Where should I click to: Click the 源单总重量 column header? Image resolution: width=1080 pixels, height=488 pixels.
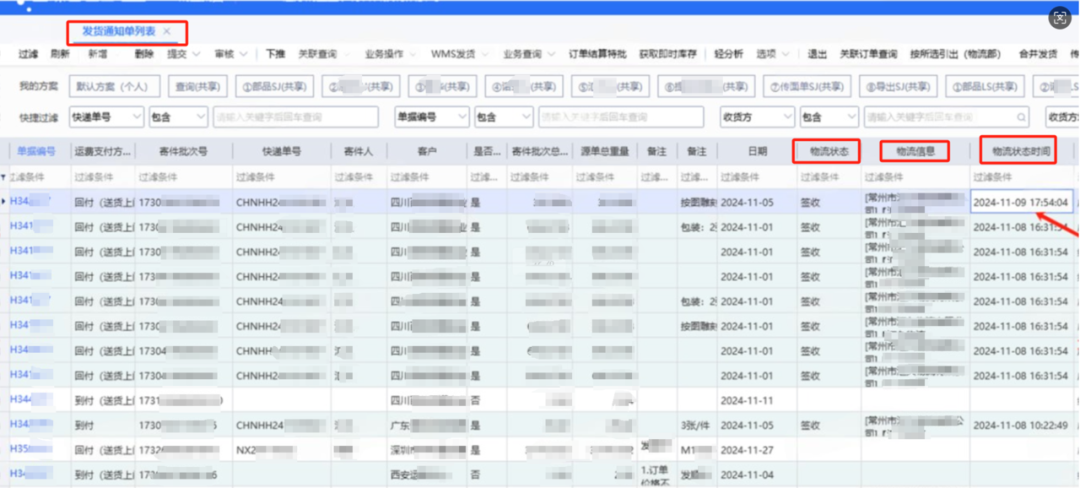[605, 151]
